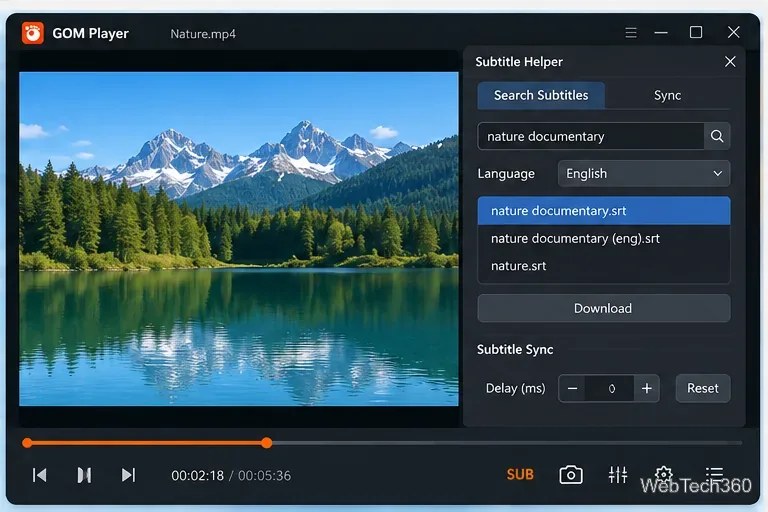Decrease subtitle delay with minus button

(573, 389)
